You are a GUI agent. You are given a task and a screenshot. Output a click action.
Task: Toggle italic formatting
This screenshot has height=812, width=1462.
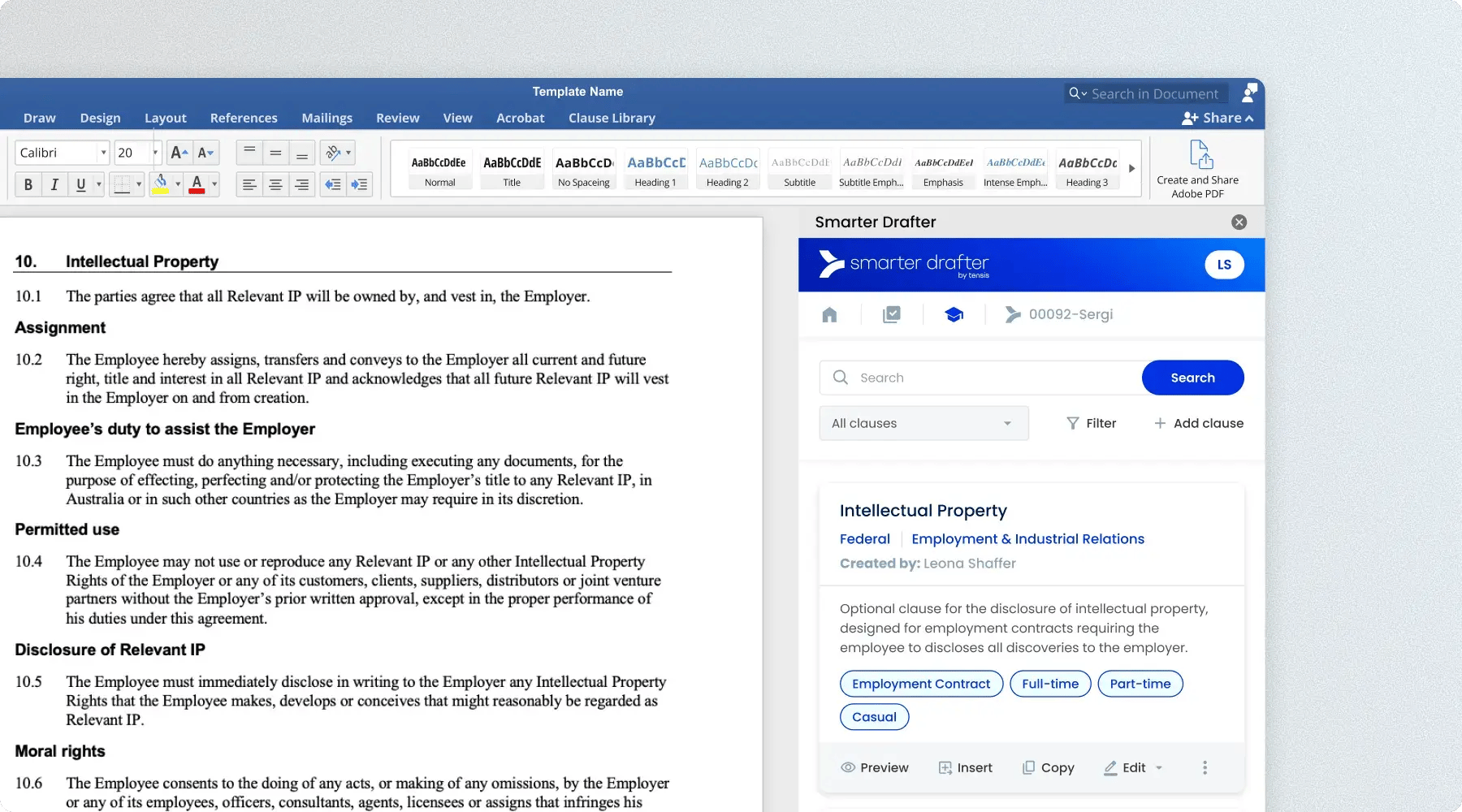[54, 185]
